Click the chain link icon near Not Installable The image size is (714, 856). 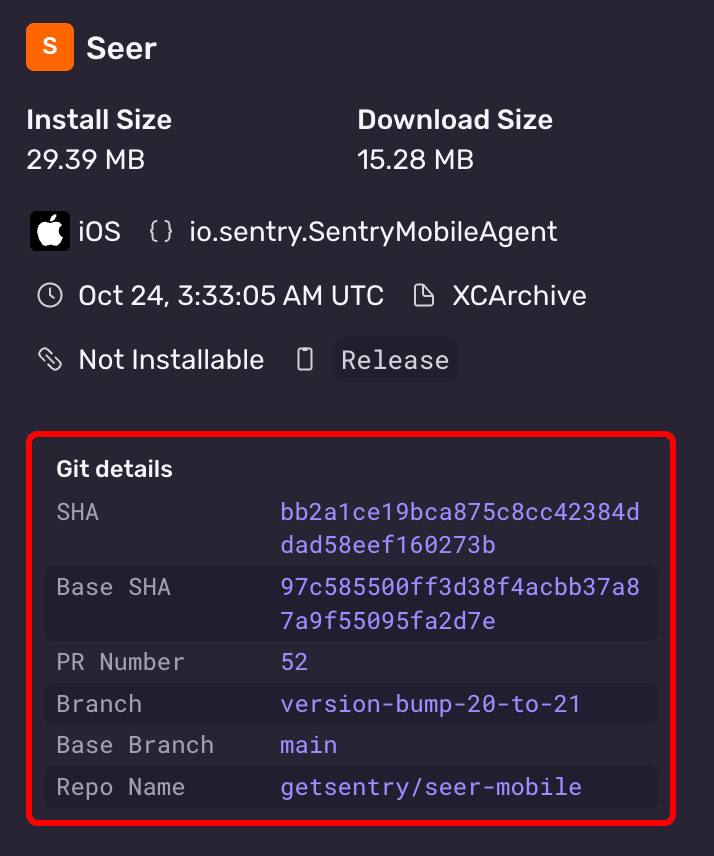tap(49, 359)
